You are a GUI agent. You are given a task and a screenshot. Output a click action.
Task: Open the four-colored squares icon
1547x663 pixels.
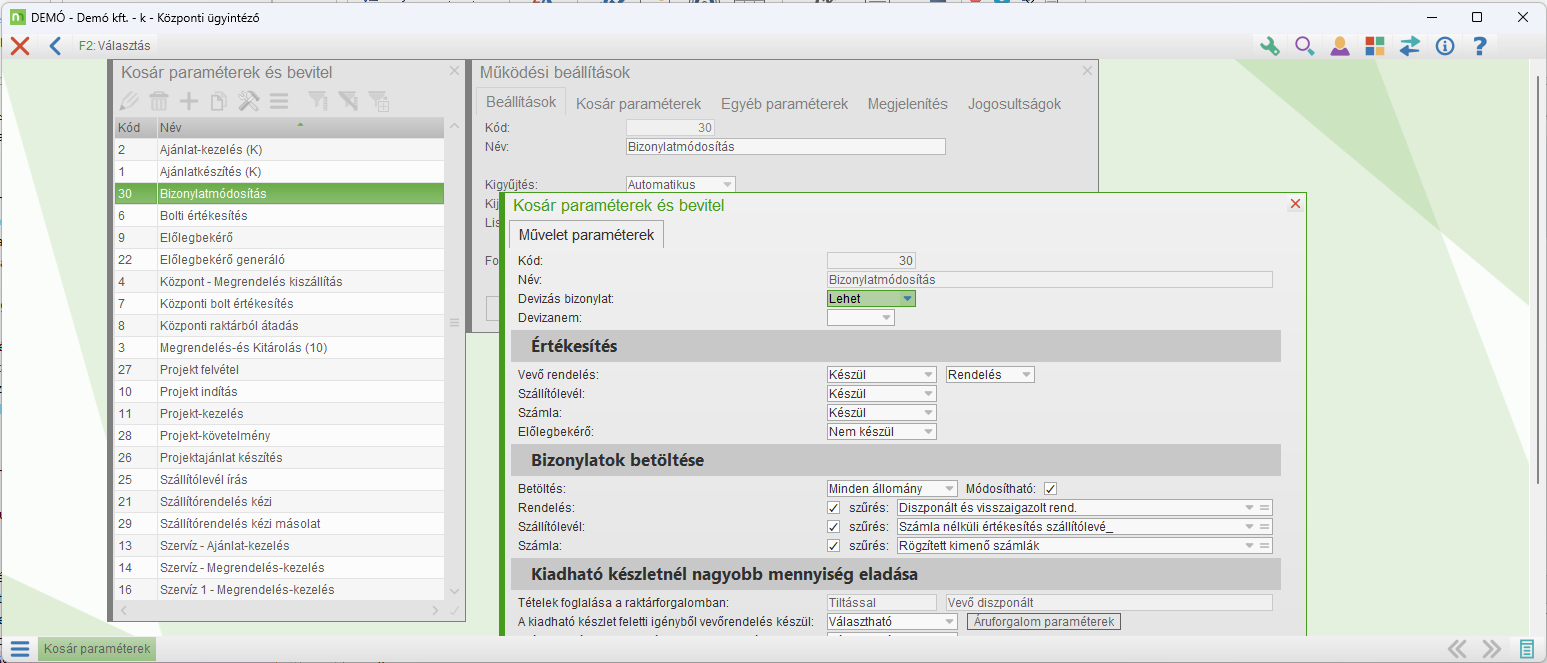click(1375, 45)
